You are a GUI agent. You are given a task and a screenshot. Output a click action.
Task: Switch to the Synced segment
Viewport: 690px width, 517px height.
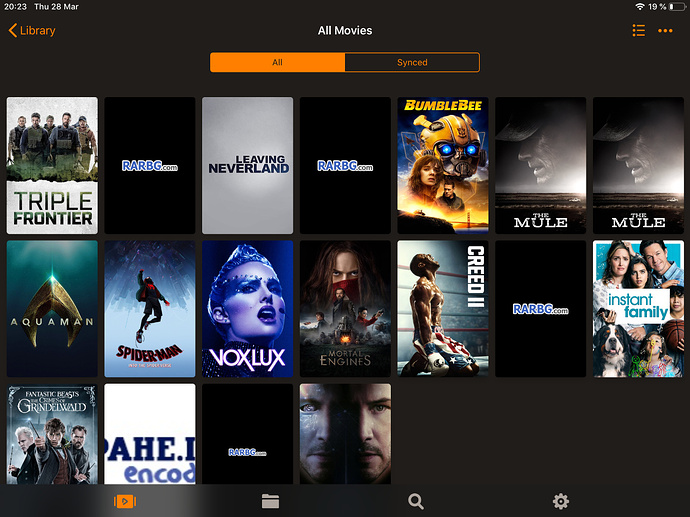coord(412,62)
